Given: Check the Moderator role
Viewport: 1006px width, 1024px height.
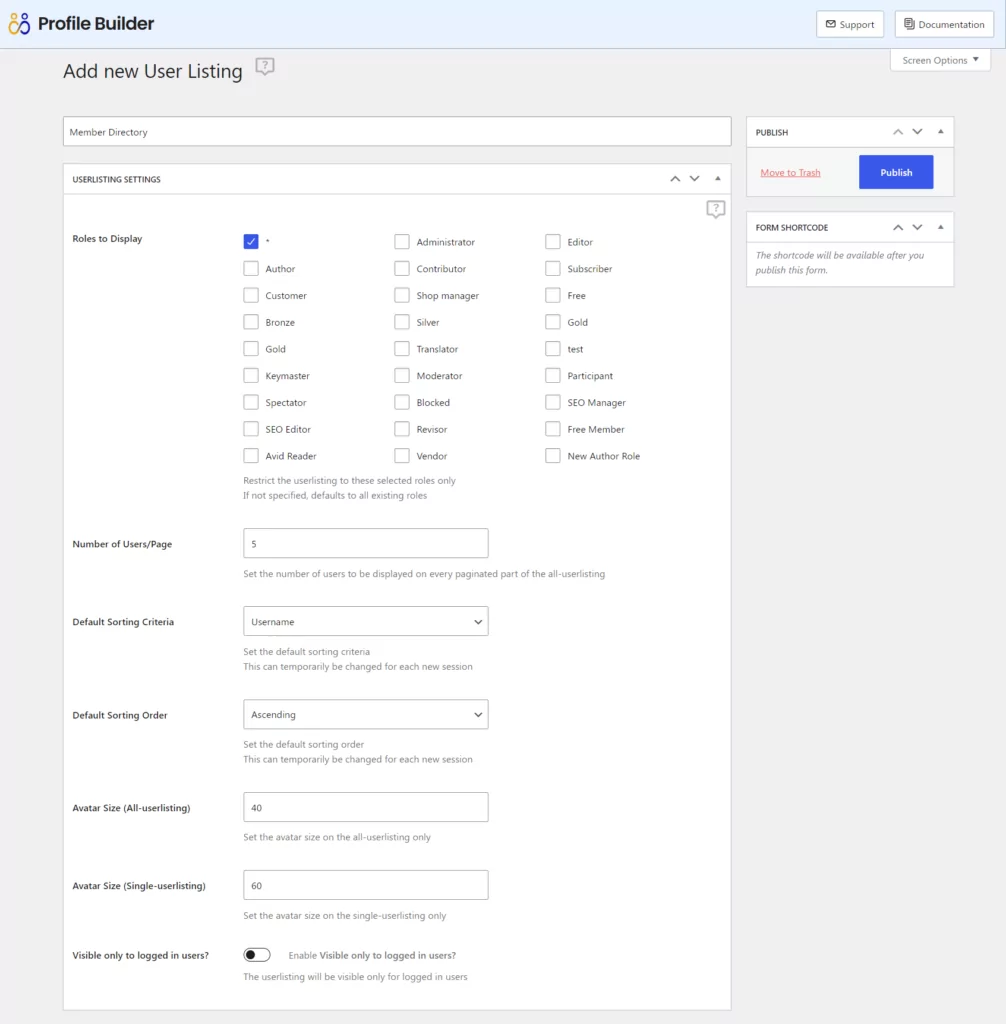Looking at the screenshot, I should (x=402, y=376).
